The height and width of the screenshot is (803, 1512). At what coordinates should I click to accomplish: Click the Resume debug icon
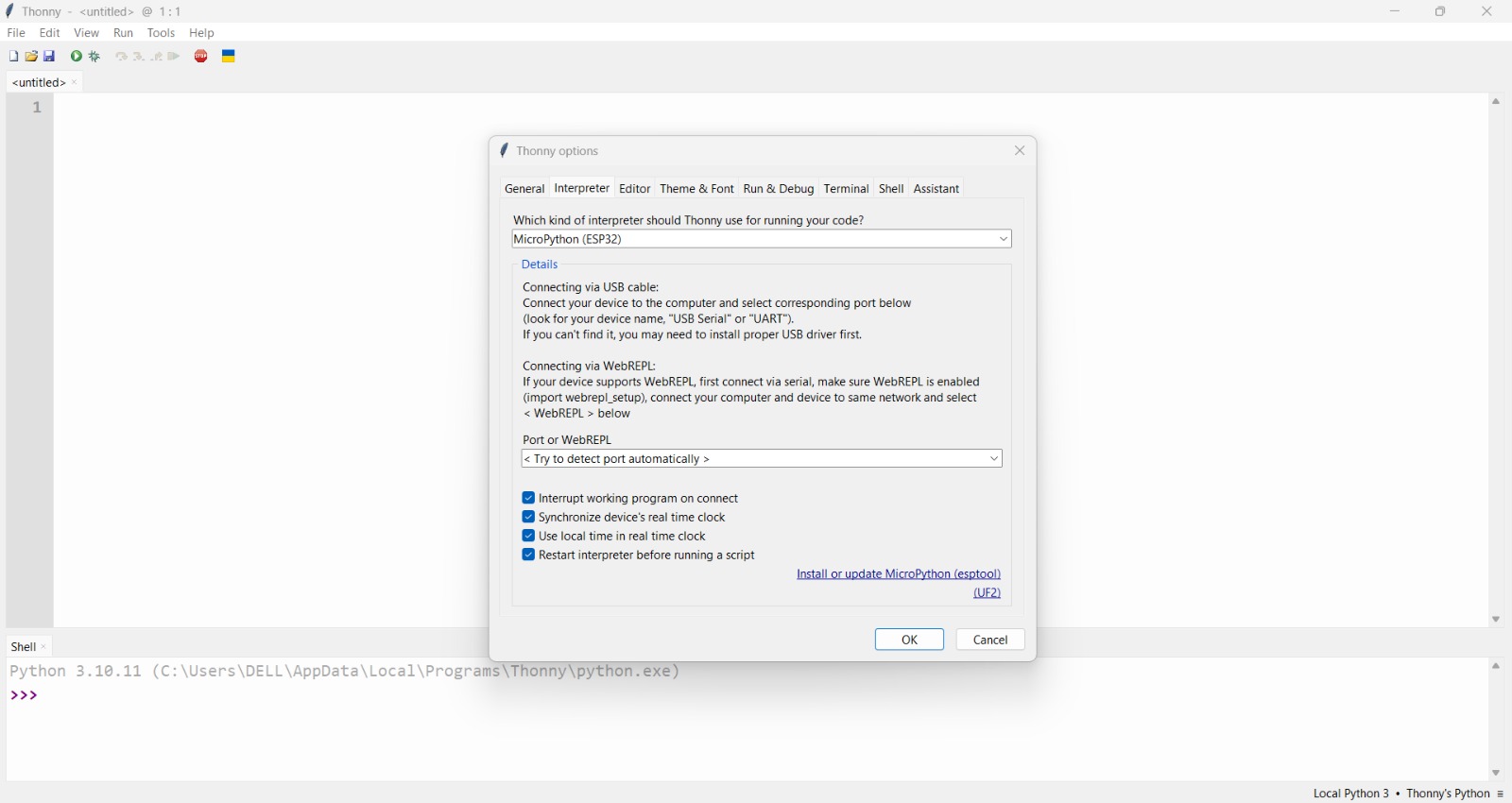[x=175, y=57]
